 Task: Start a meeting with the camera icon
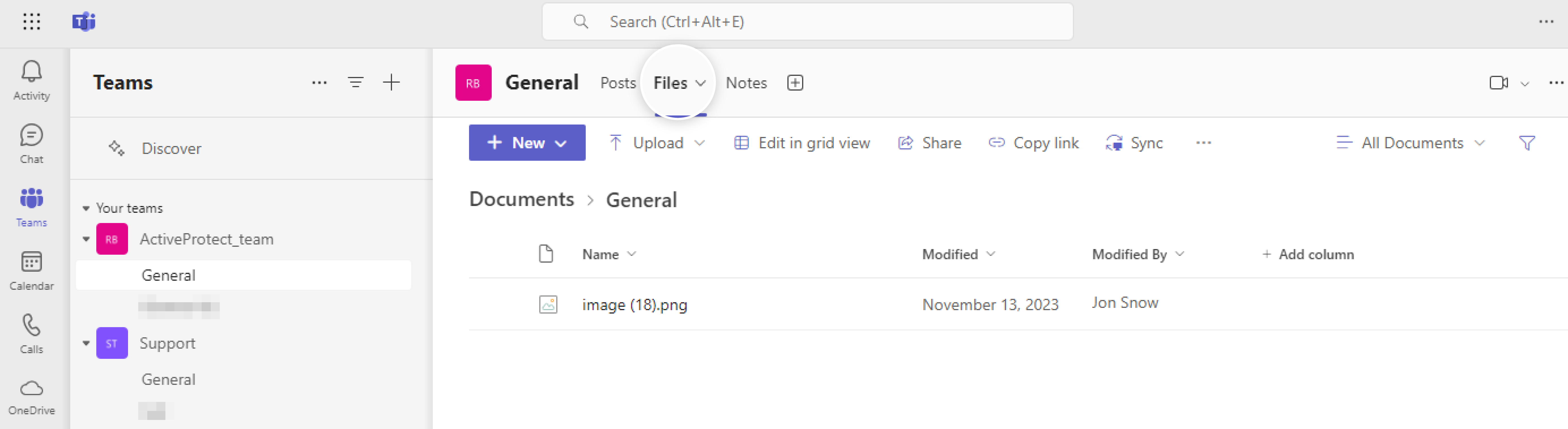click(1499, 83)
